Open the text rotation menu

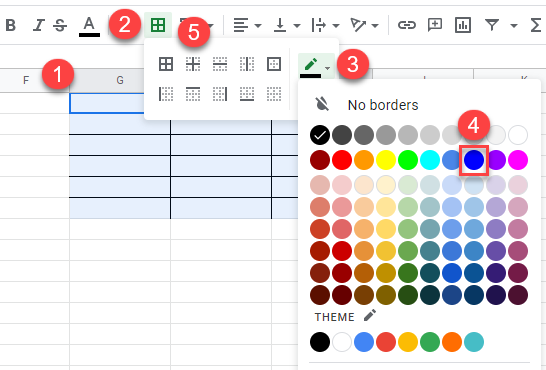tap(358, 25)
